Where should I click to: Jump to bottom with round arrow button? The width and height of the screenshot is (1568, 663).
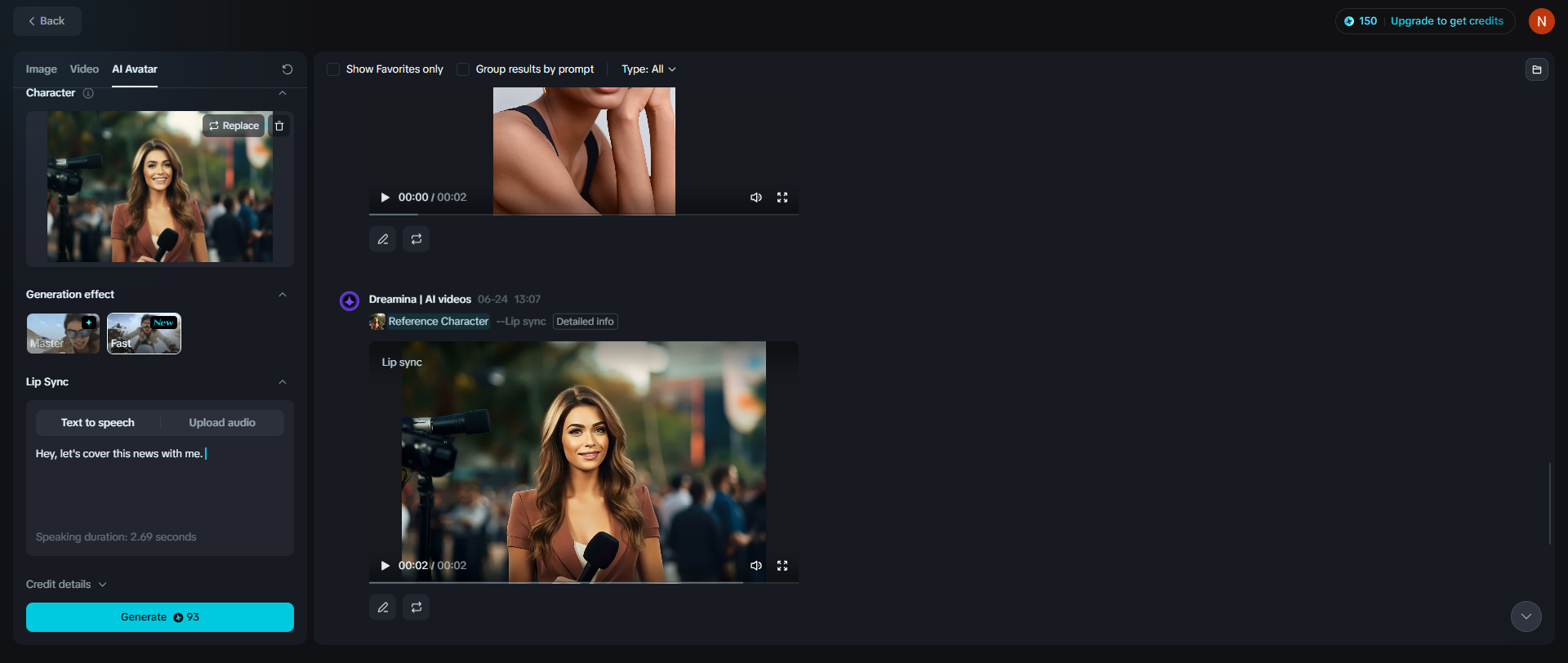tap(1526, 616)
